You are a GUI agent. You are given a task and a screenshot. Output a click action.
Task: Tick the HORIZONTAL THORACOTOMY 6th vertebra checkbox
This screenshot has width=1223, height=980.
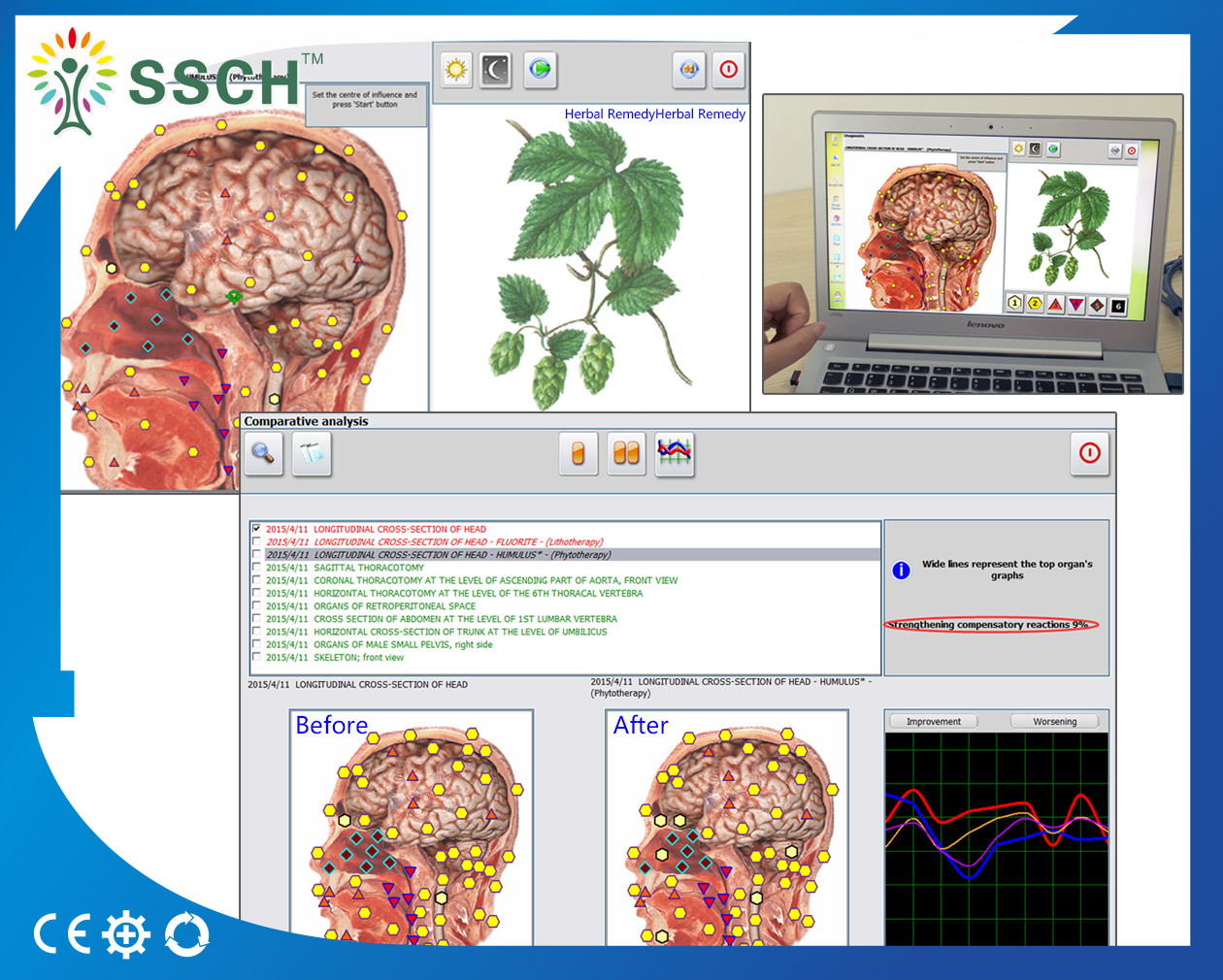click(256, 593)
